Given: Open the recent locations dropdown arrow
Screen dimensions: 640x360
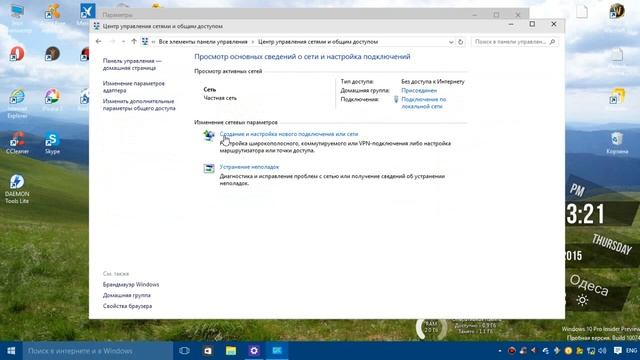Looking at the screenshot, I should [123, 42].
